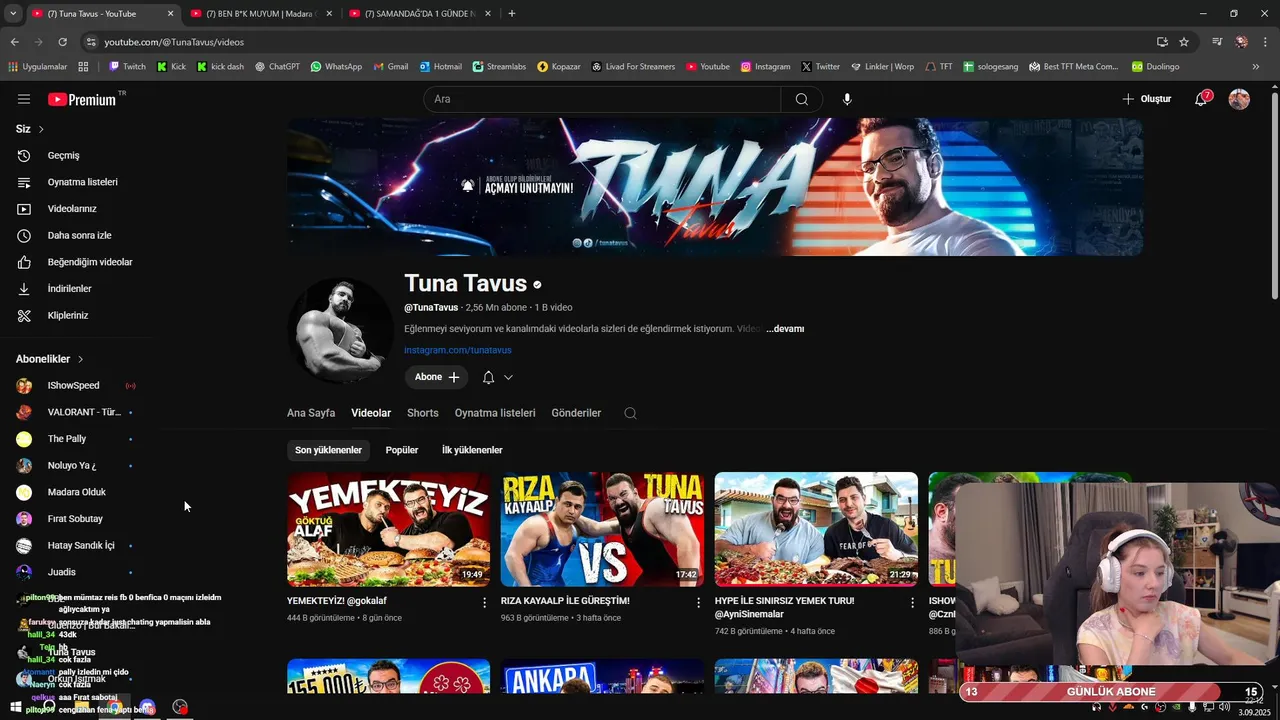Open the account avatar menu
1280x720 pixels.
click(x=1239, y=99)
